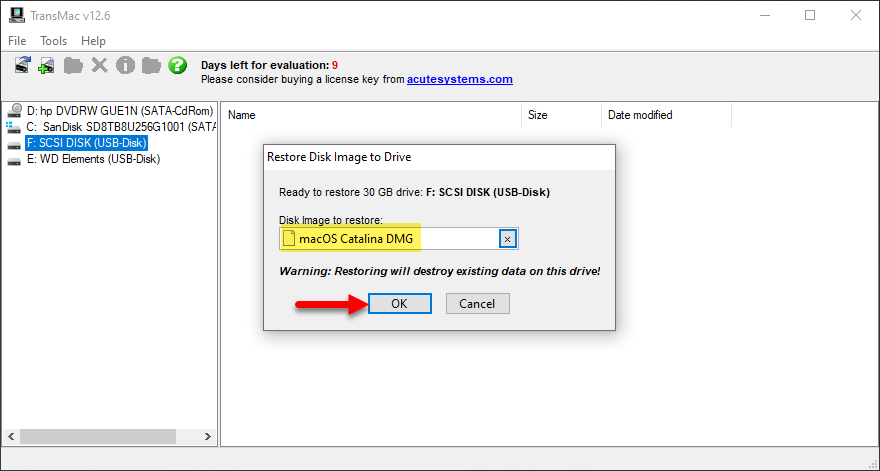The image size is (880, 471).
Task: Sort by the Name column header
Action: [372, 115]
